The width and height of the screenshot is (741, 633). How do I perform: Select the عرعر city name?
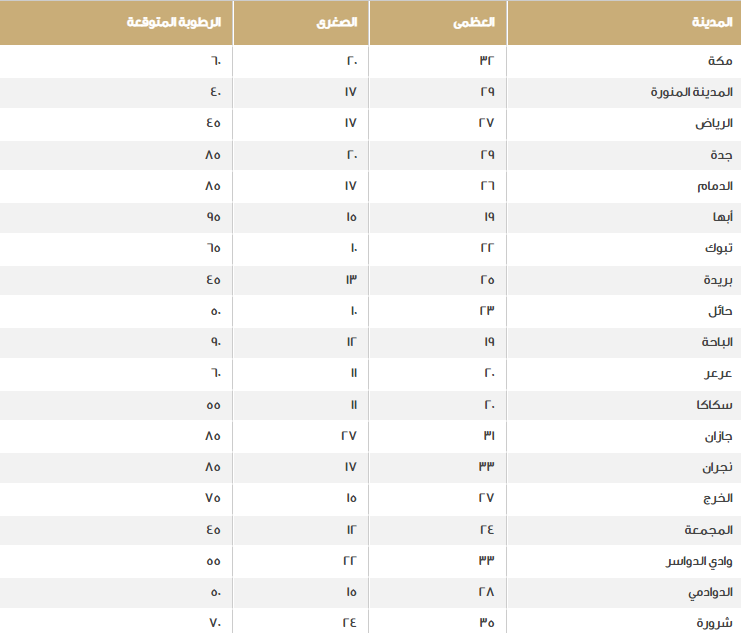coord(718,374)
